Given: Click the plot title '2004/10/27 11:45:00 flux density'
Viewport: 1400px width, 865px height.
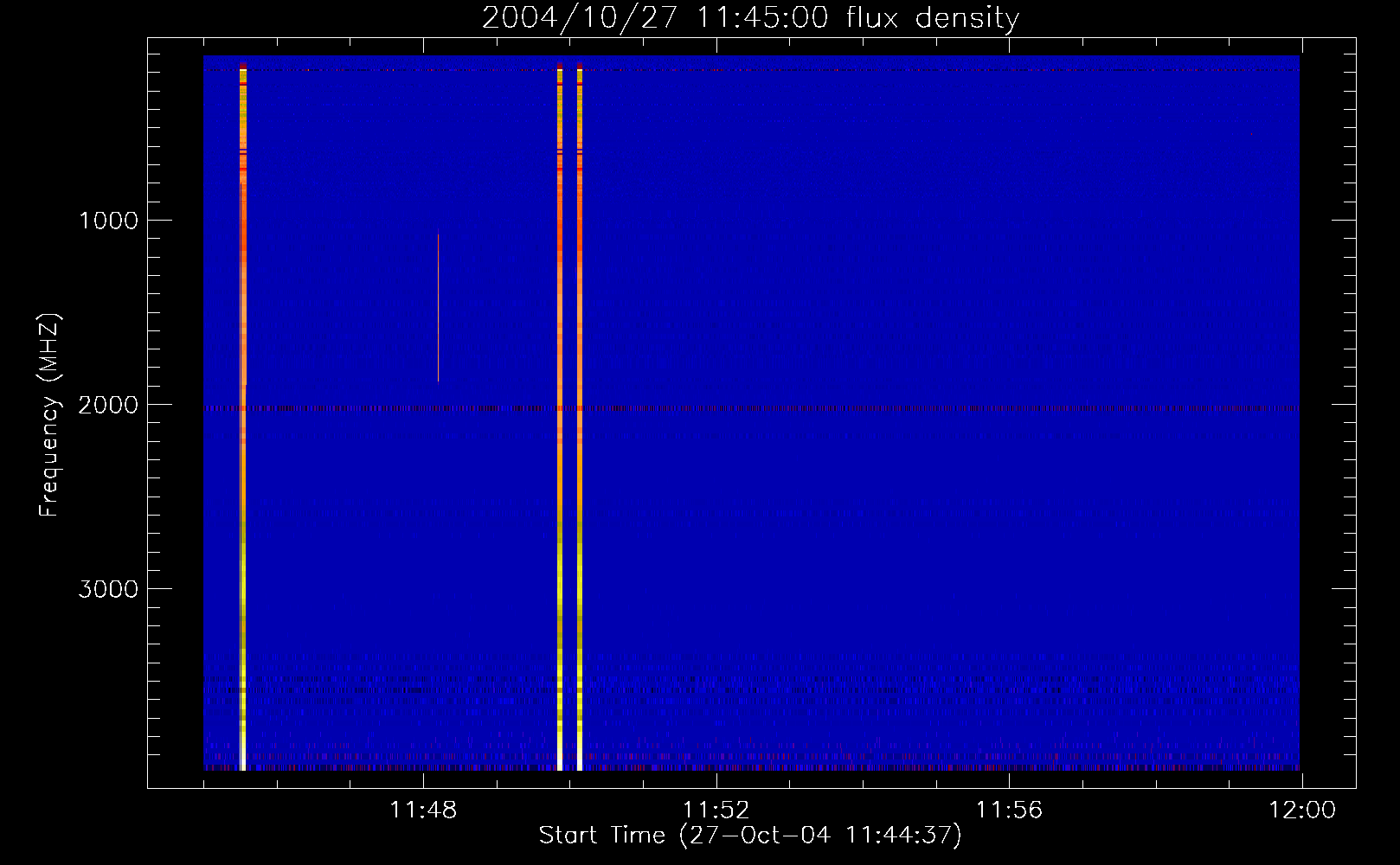Looking at the screenshot, I should click(750, 18).
